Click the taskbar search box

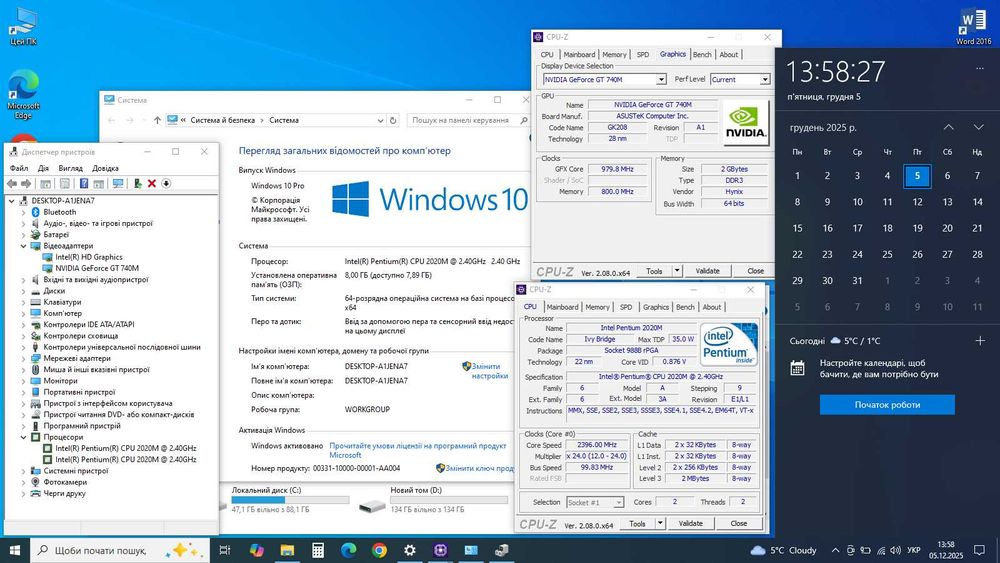(x=120, y=550)
